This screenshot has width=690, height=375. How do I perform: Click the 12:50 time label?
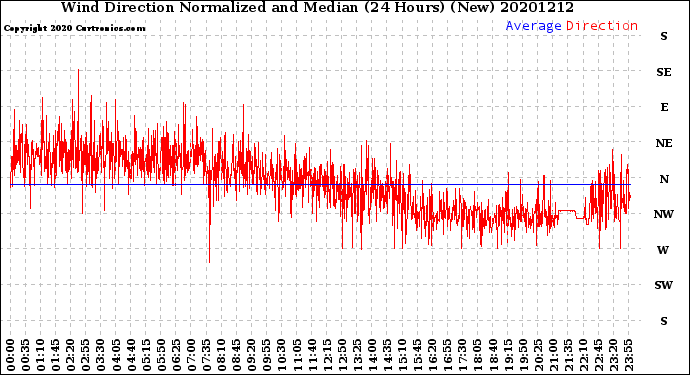tap(342, 355)
